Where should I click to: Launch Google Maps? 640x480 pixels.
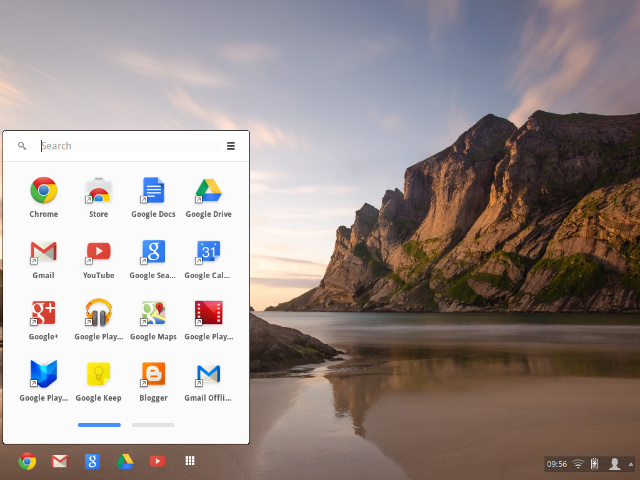[153, 313]
